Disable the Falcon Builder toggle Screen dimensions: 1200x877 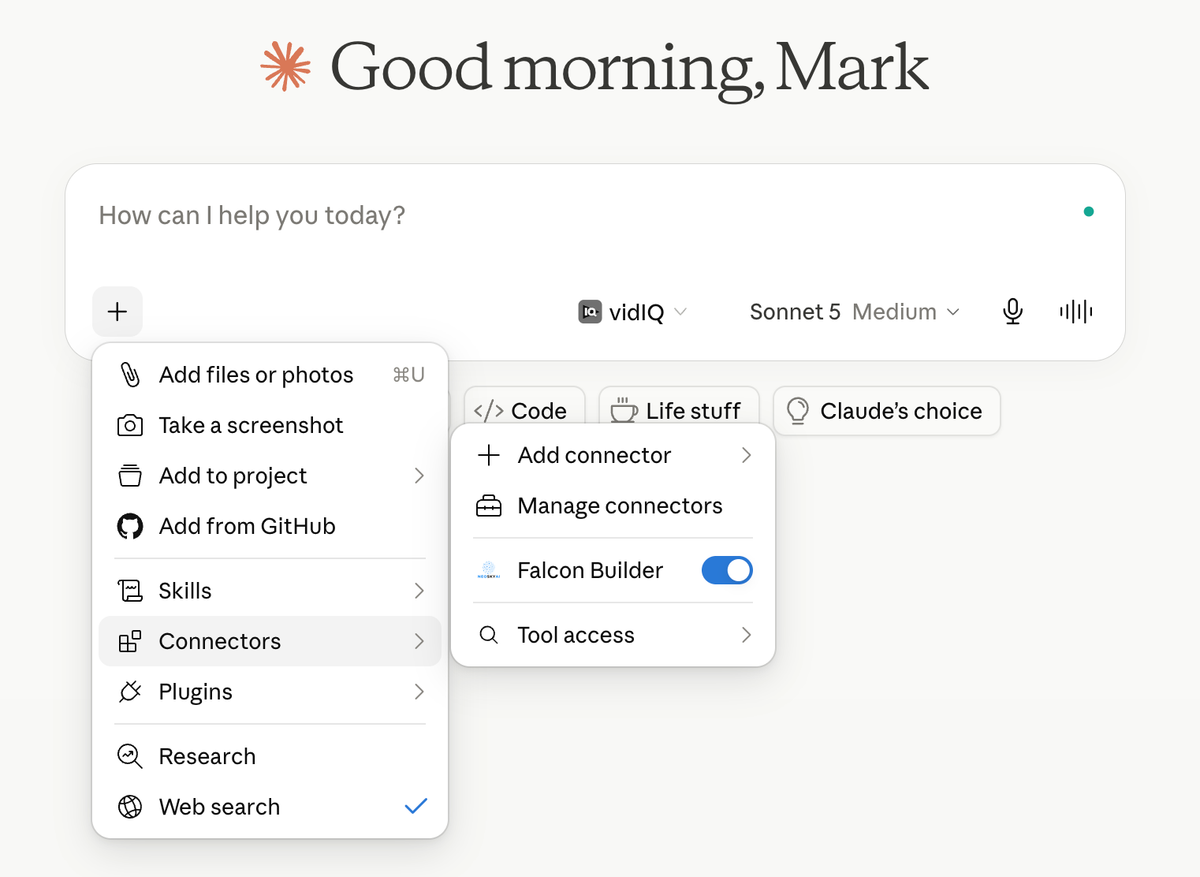[x=727, y=571]
